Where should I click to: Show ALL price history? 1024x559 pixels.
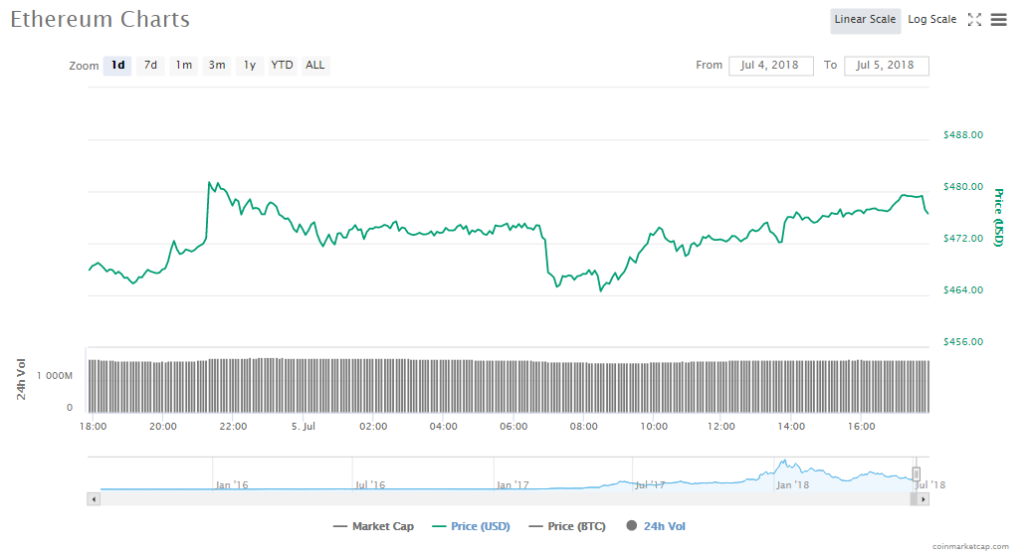click(315, 66)
